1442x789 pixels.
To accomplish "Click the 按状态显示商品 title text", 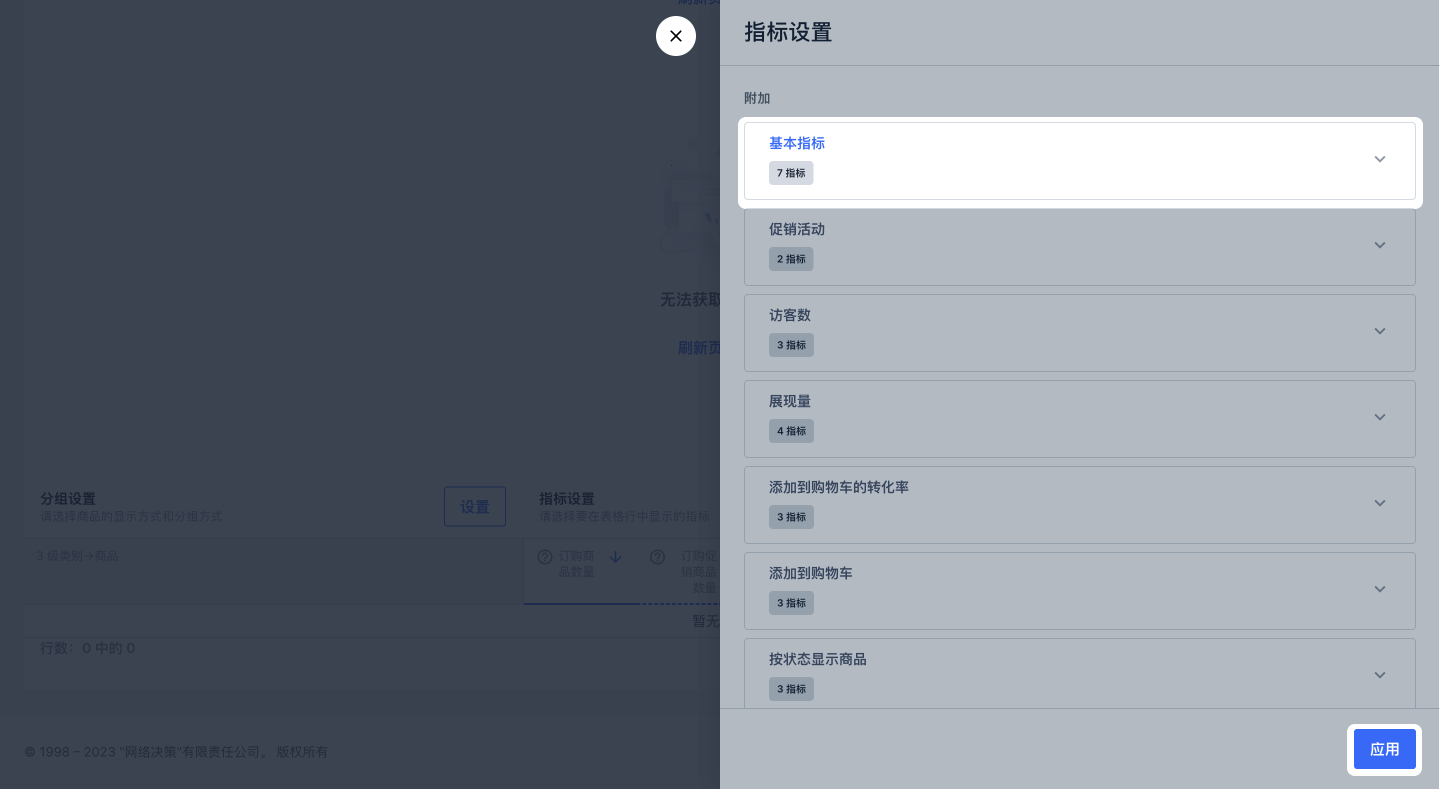I will (818, 659).
